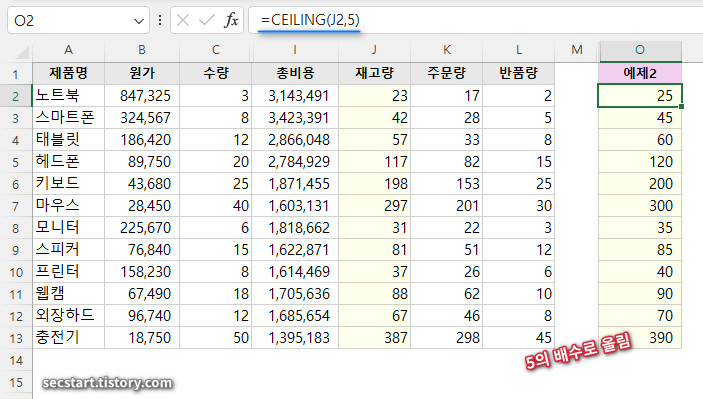This screenshot has height=399, width=703.
Task: Select column K header
Action: tap(447, 50)
